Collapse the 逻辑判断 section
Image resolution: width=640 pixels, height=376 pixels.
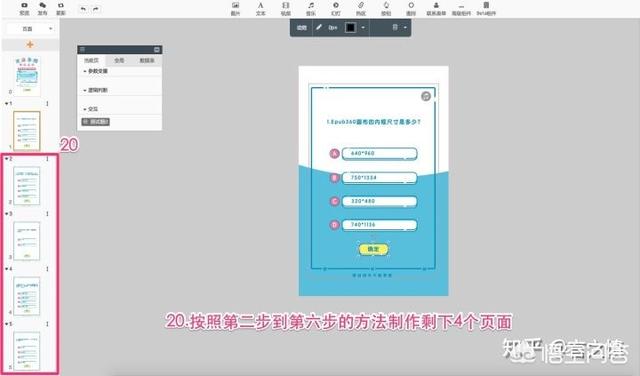pos(85,90)
